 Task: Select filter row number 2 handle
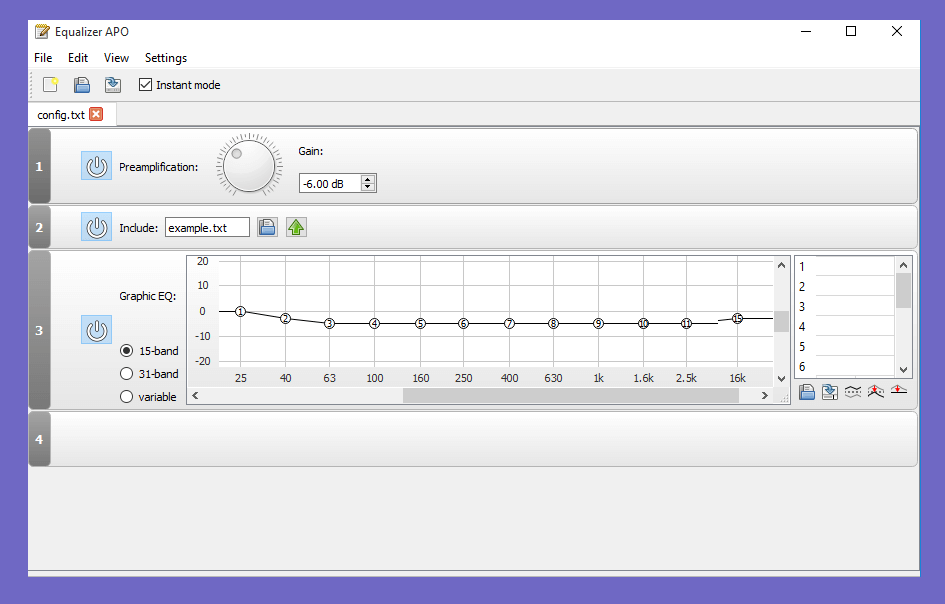point(39,227)
